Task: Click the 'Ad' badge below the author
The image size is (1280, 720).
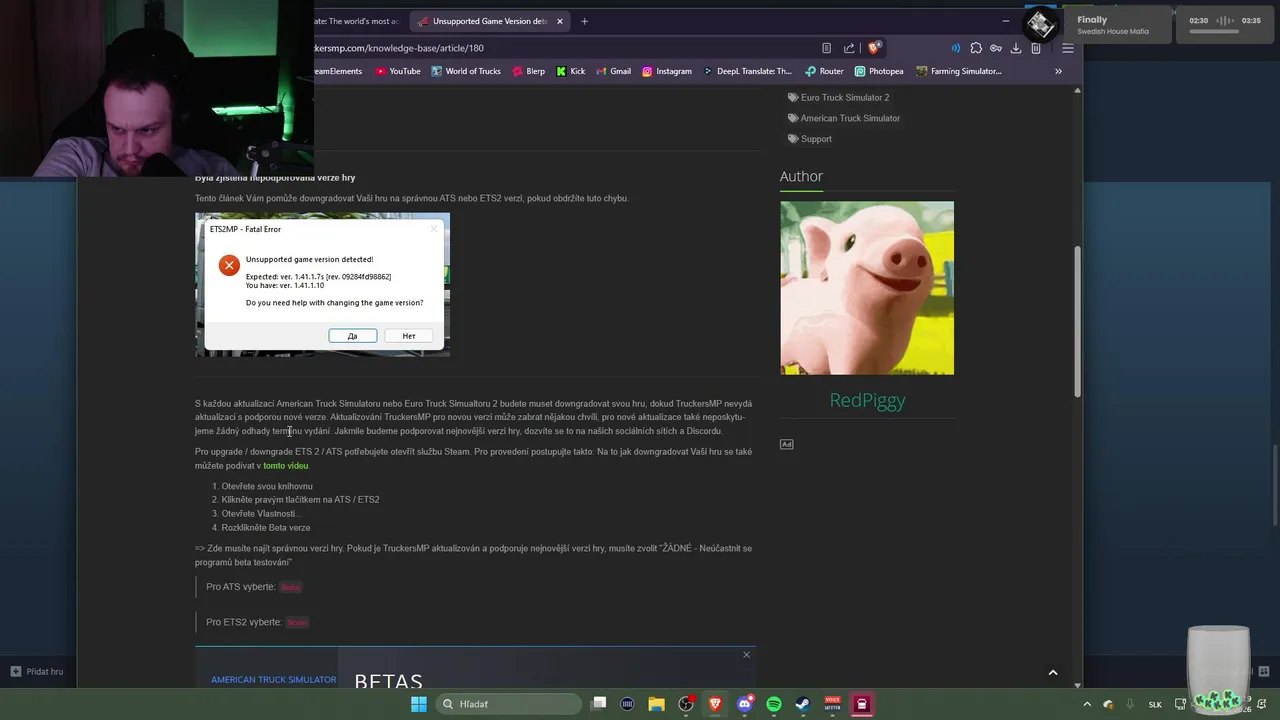Action: [x=787, y=444]
